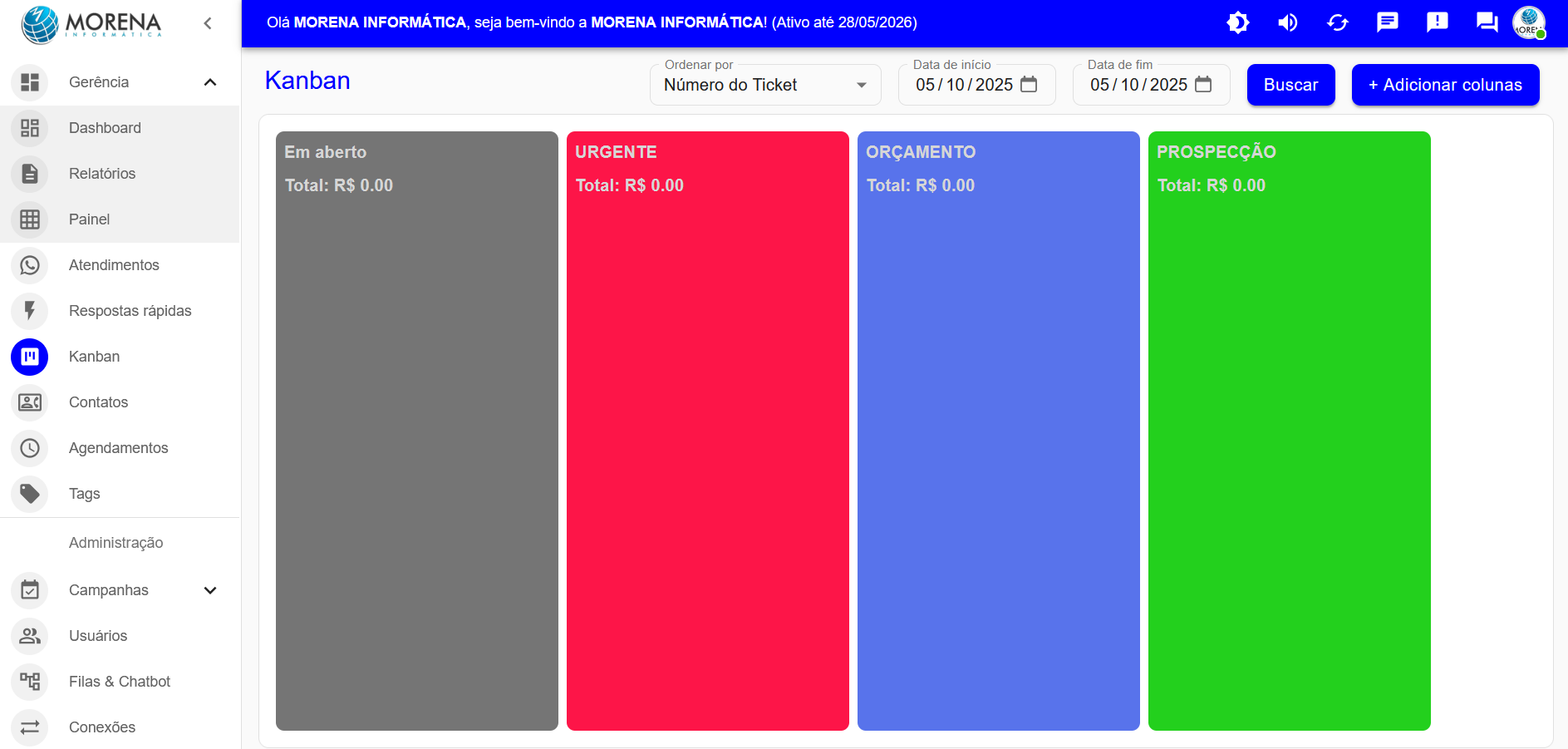Open the announcements alert bubble icon

point(1437,22)
